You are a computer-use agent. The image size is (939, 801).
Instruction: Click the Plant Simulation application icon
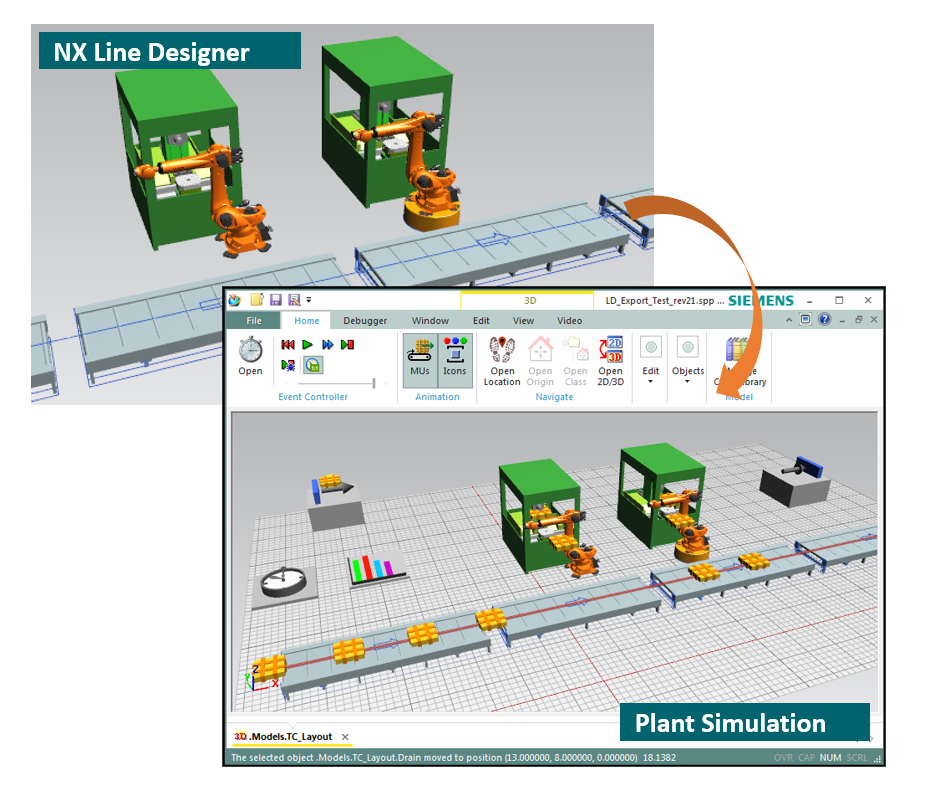pos(235,300)
